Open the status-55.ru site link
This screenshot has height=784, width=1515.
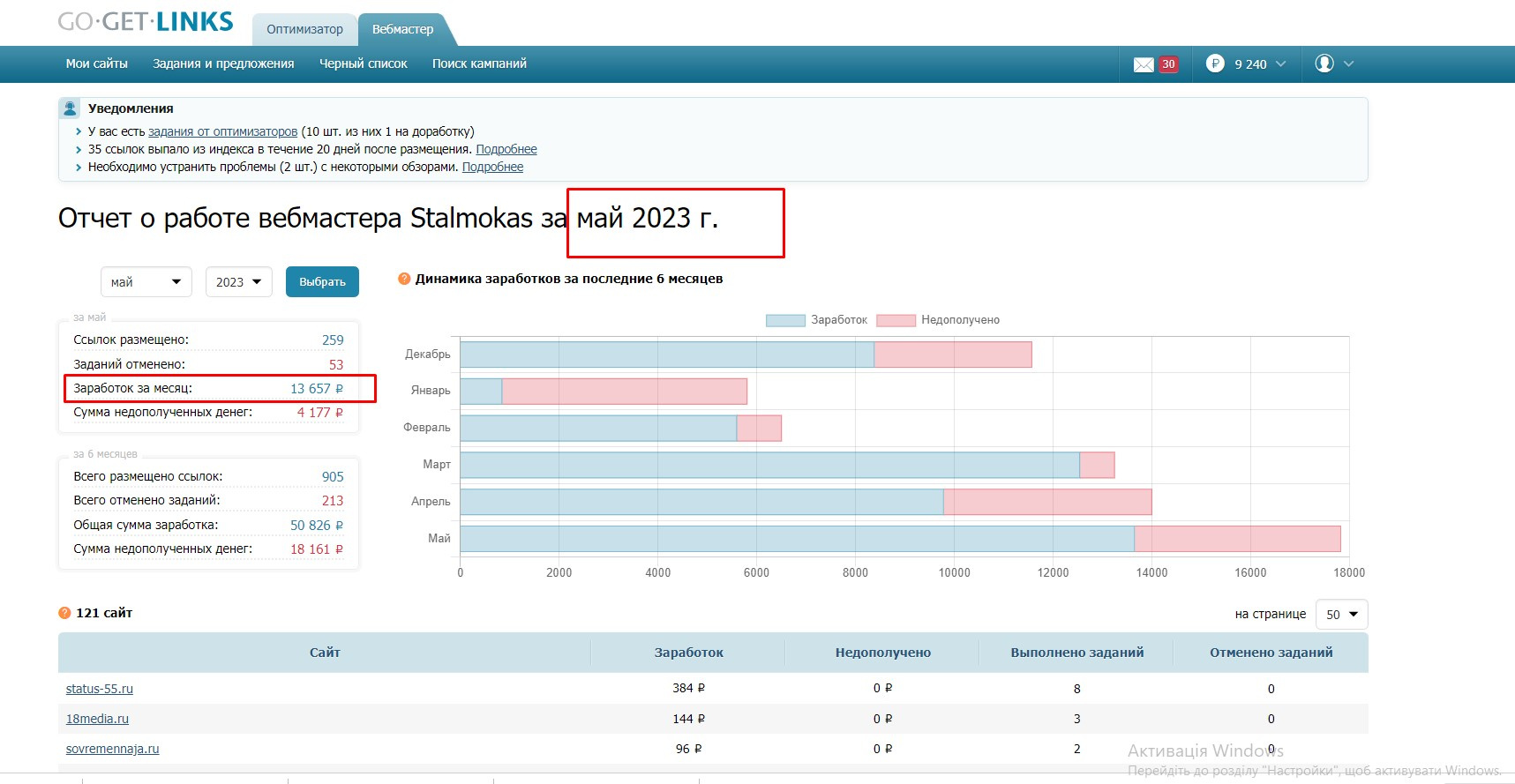(x=100, y=689)
